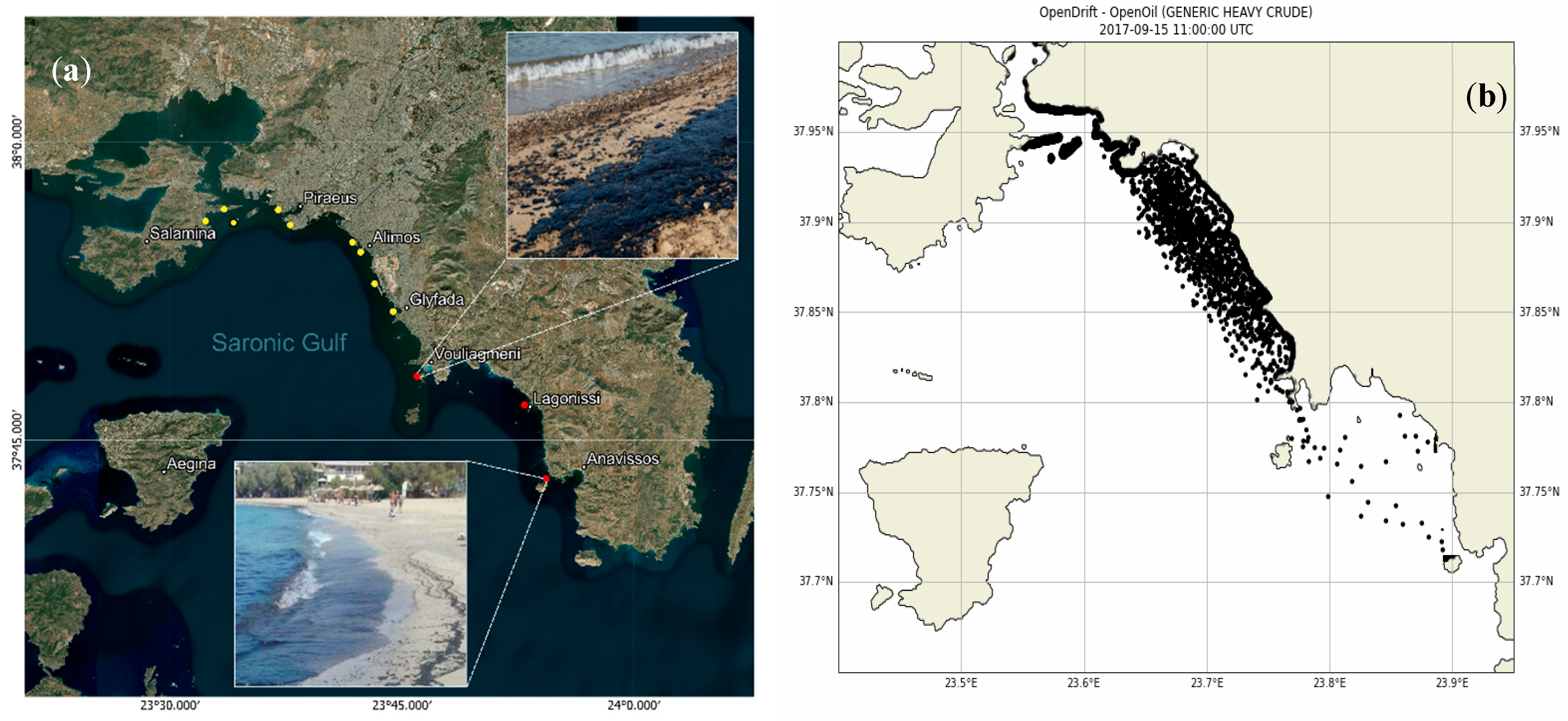Open the oil-covered beach photo inset

(622, 145)
